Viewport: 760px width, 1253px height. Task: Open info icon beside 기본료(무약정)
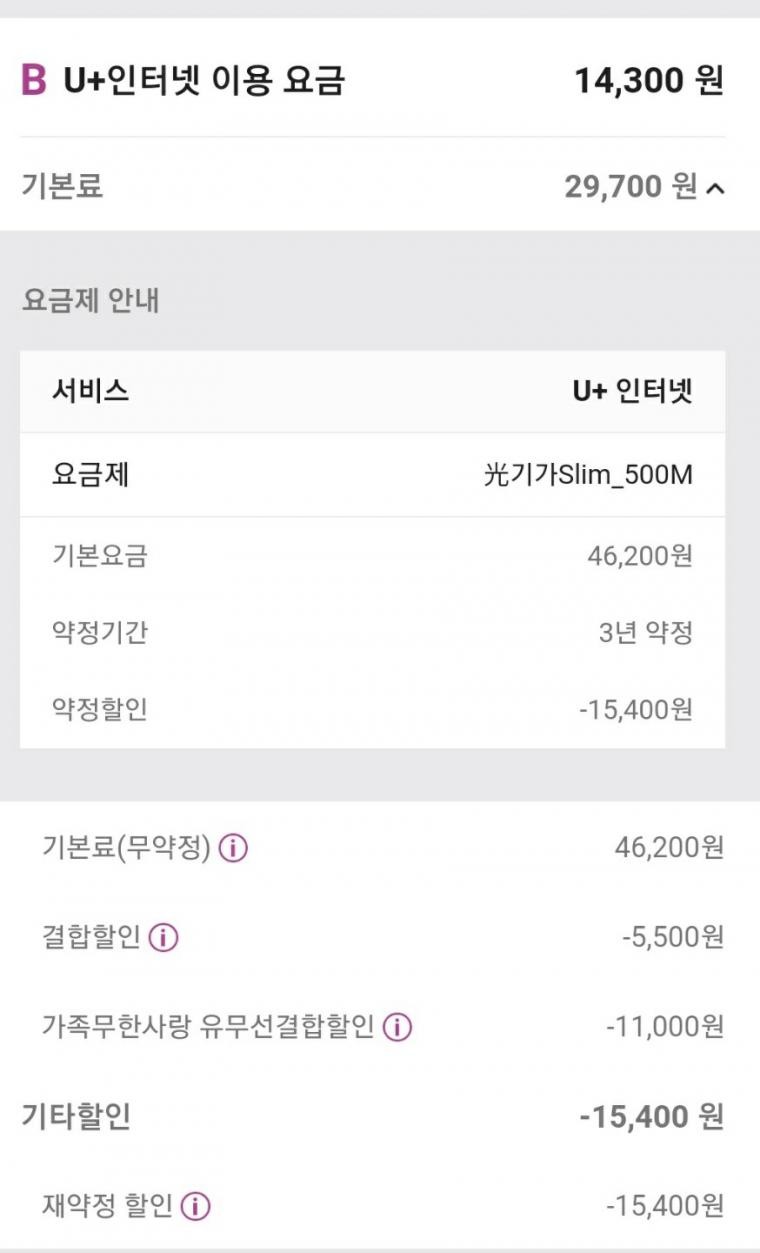pyautogui.click(x=233, y=849)
